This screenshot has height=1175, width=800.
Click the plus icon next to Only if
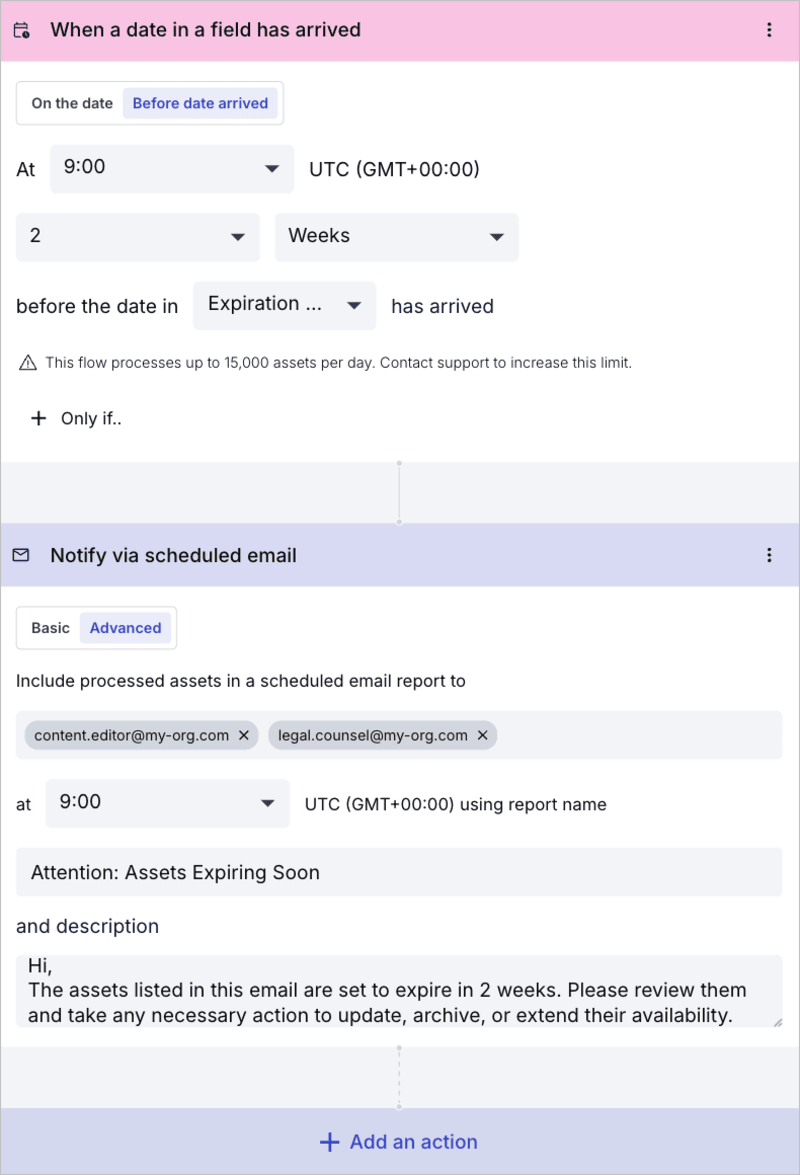point(38,418)
